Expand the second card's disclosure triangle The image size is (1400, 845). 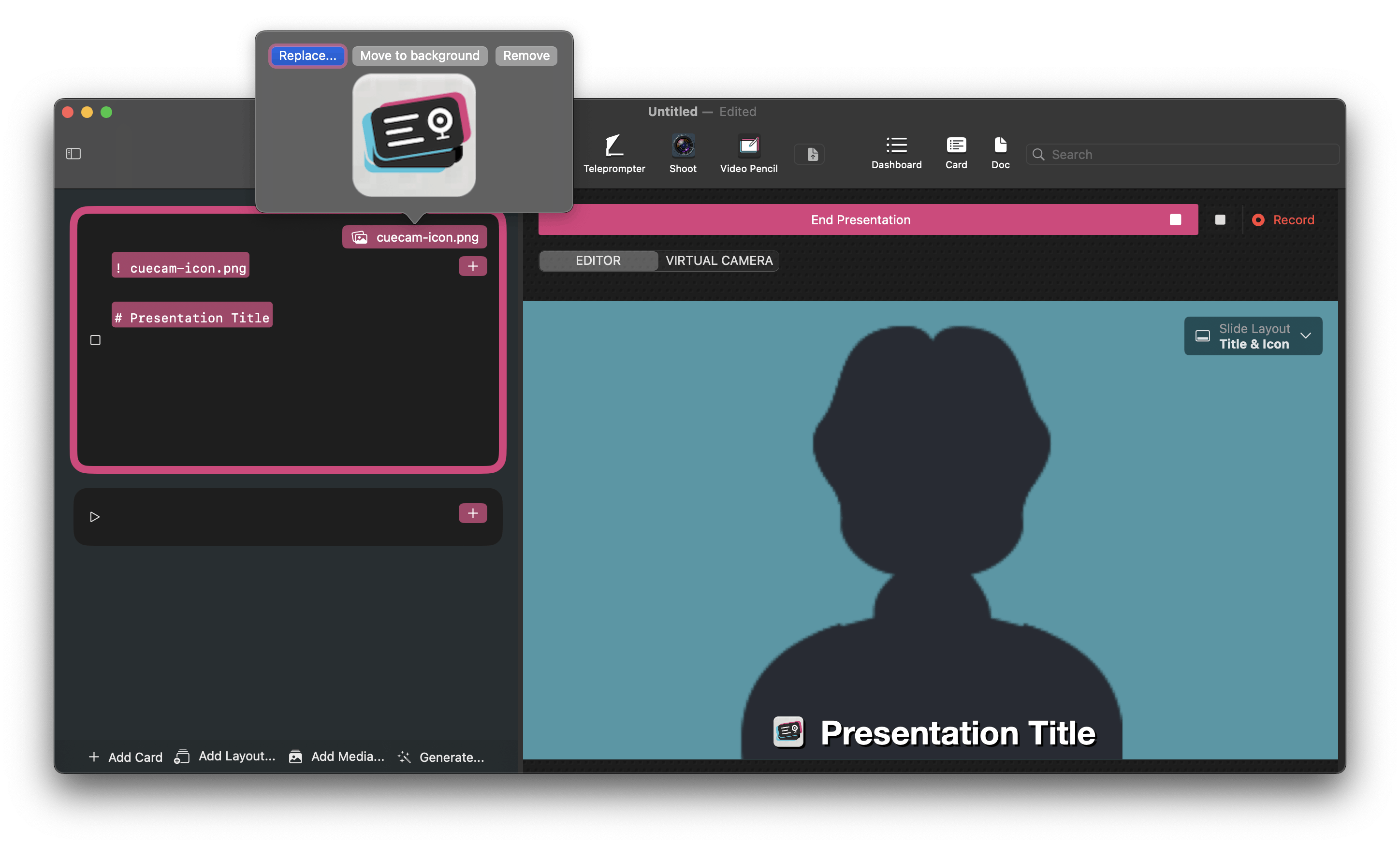tap(95, 517)
